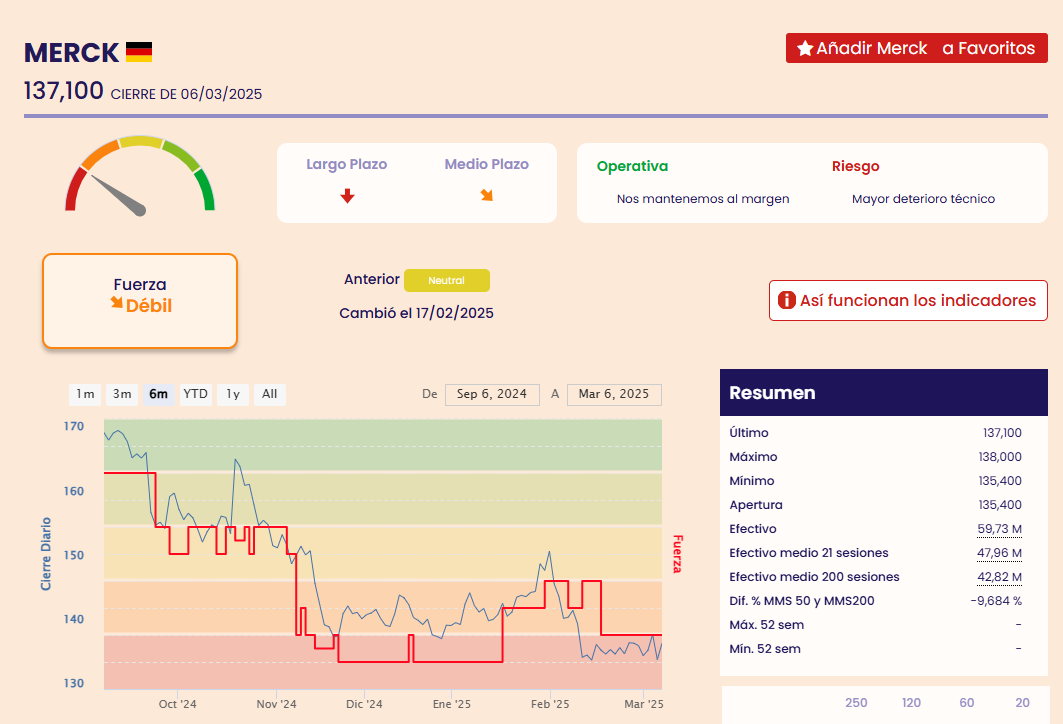Click the Operativa heading
The height and width of the screenshot is (724, 1063).
click(x=633, y=167)
